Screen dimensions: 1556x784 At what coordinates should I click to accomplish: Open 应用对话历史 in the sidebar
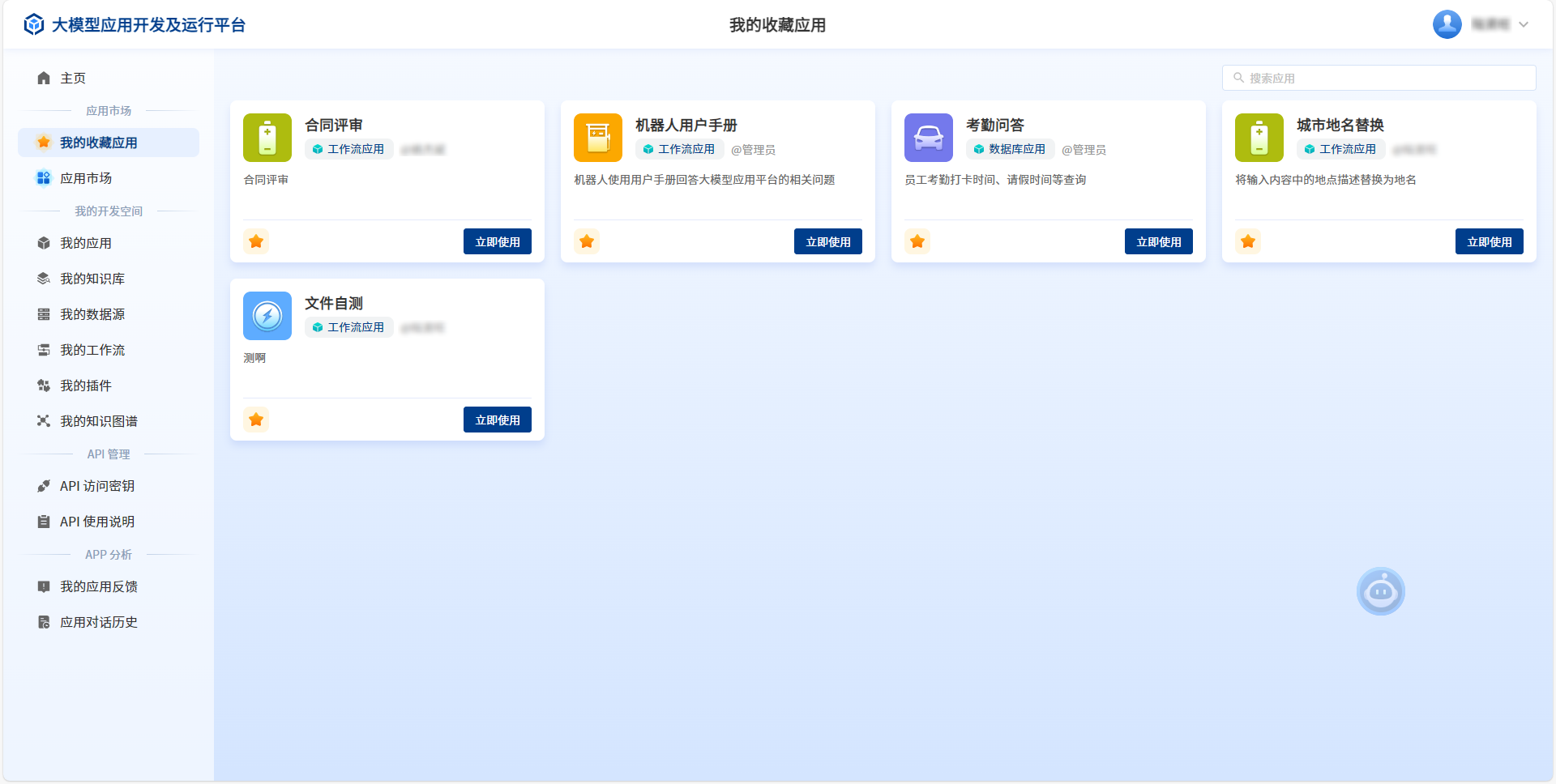(99, 622)
